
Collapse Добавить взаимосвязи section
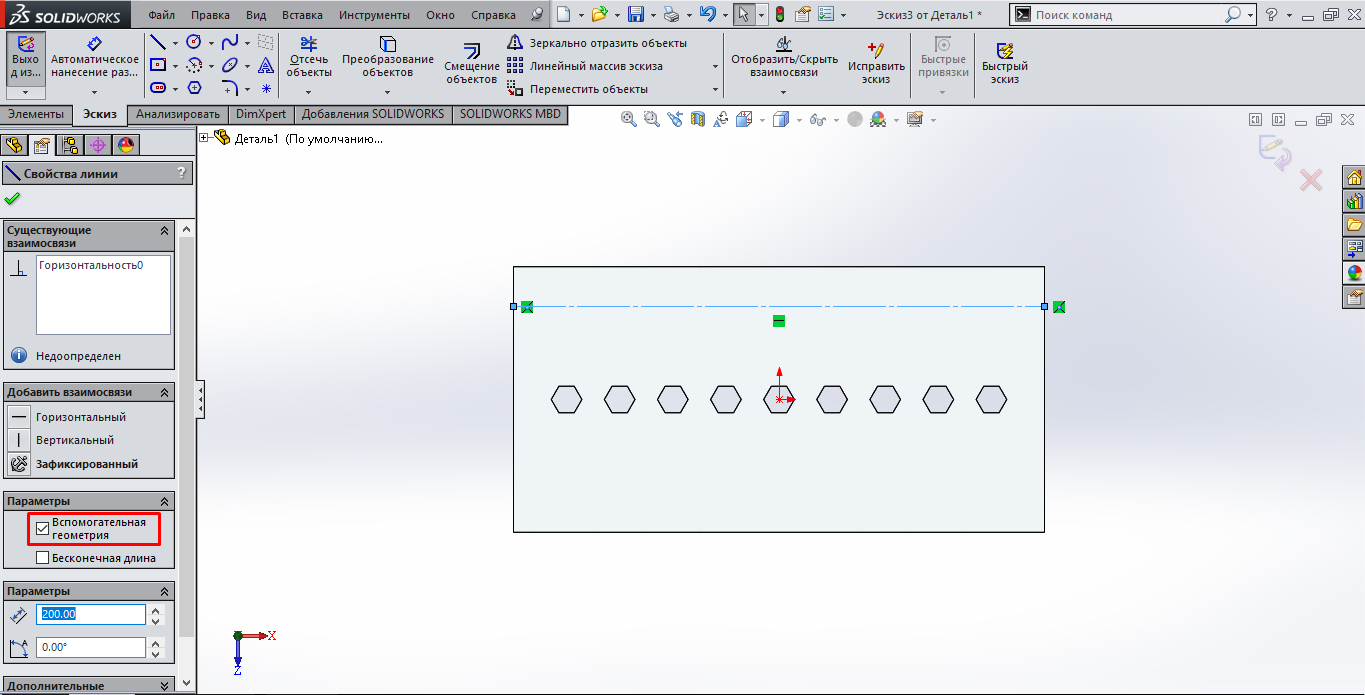click(164, 392)
